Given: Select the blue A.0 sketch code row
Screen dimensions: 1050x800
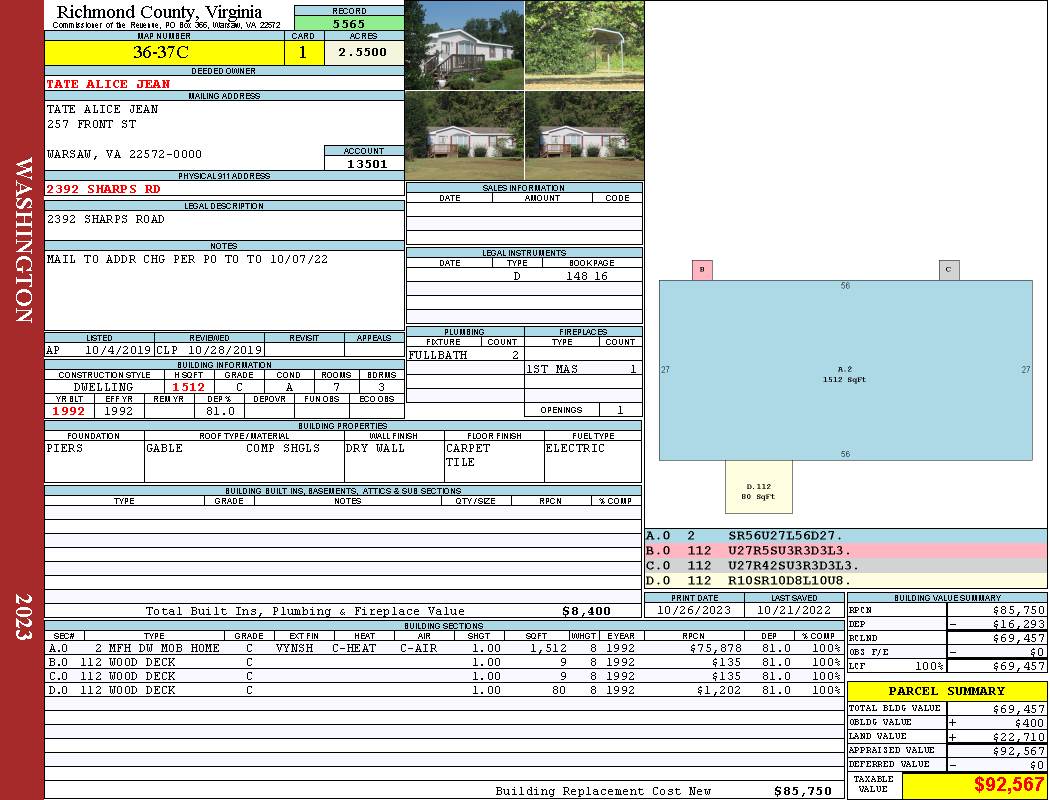Looking at the screenshot, I should pyautogui.click(x=845, y=536).
